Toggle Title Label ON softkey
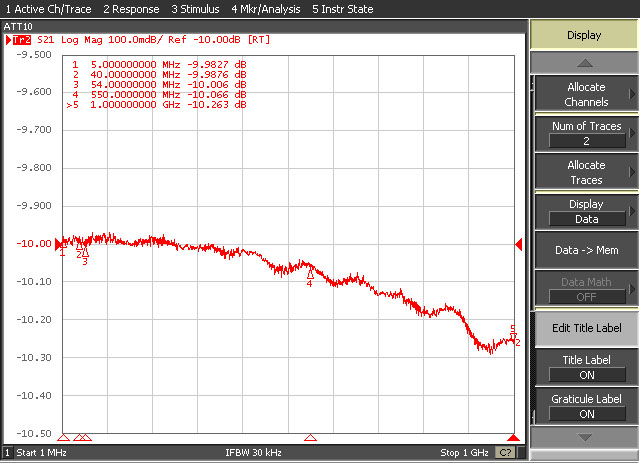The width and height of the screenshot is (640, 463). [586, 367]
